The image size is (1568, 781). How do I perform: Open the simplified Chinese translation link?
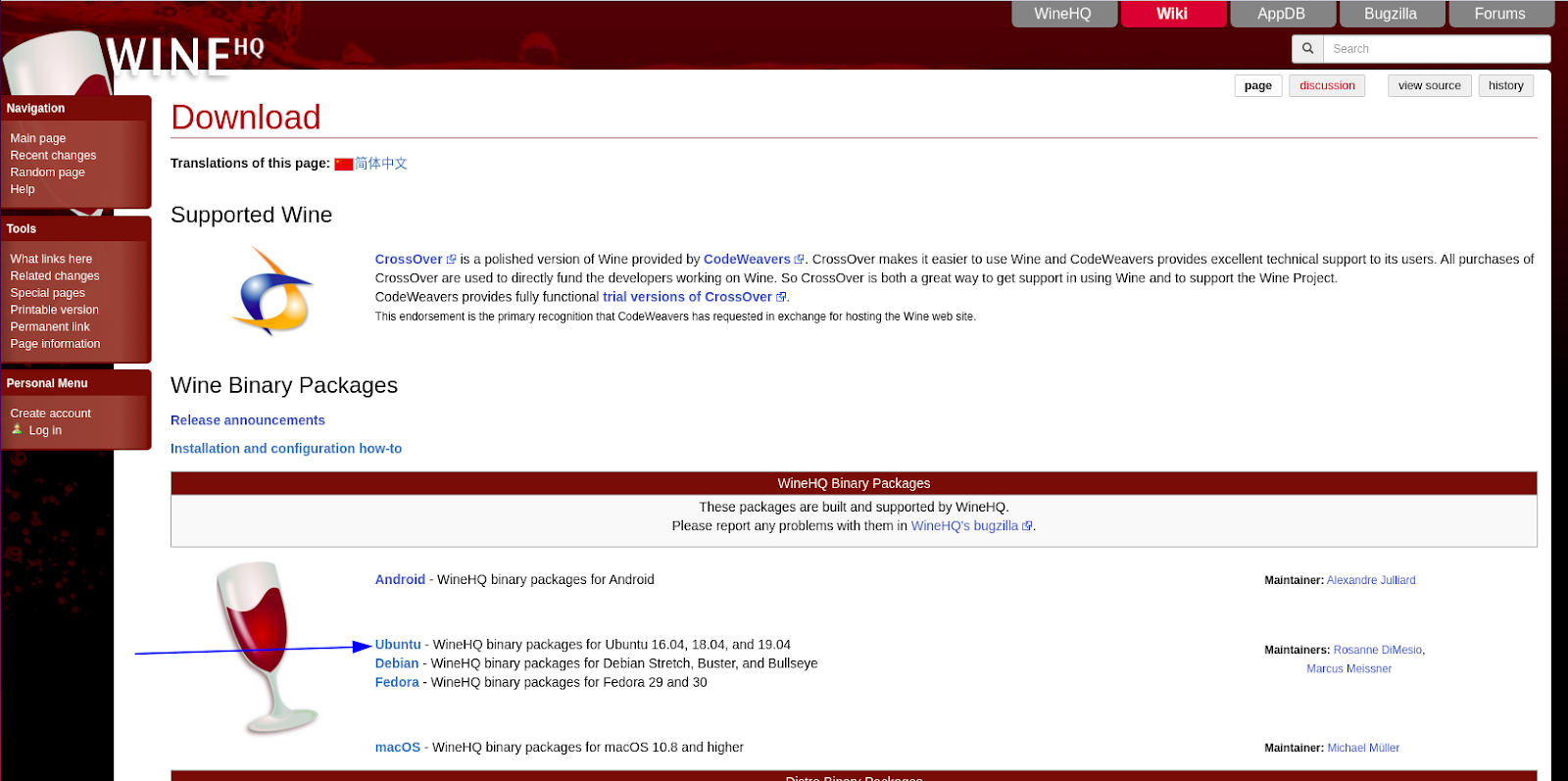pos(381,164)
